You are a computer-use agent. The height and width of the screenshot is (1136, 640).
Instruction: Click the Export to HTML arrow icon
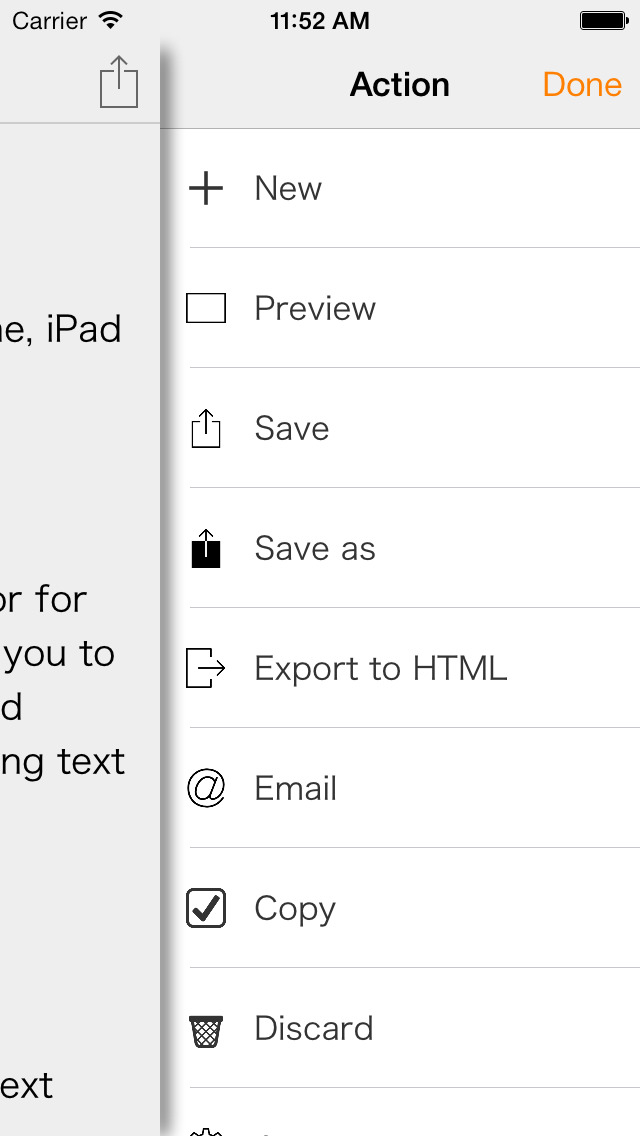click(x=206, y=668)
